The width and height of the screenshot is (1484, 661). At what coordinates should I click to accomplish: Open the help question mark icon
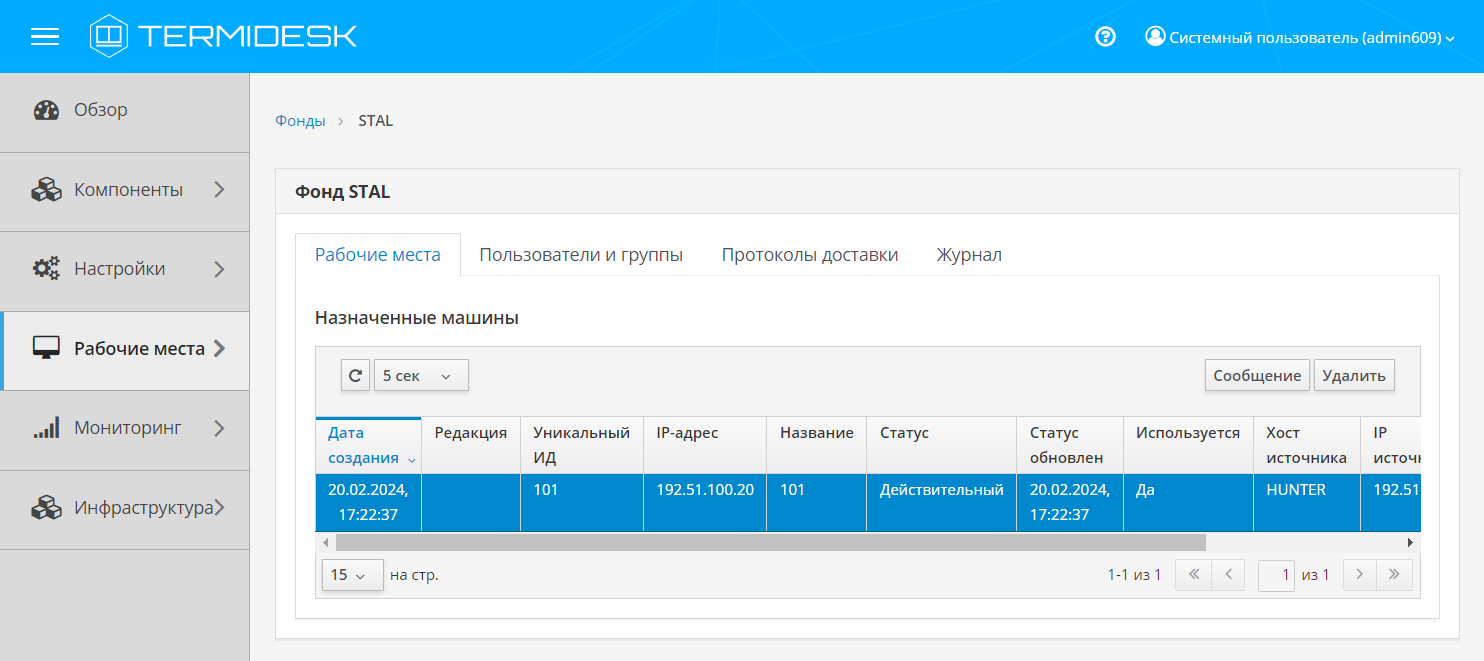(x=1105, y=37)
